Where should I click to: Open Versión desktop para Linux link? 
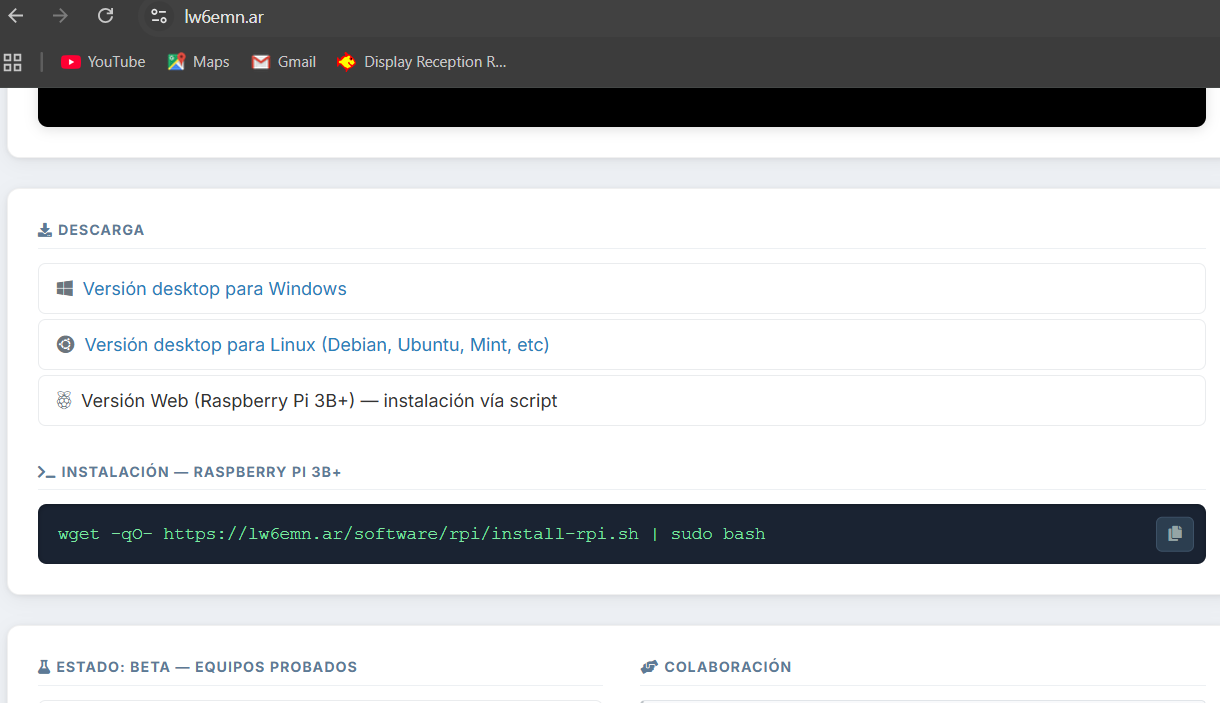317,345
